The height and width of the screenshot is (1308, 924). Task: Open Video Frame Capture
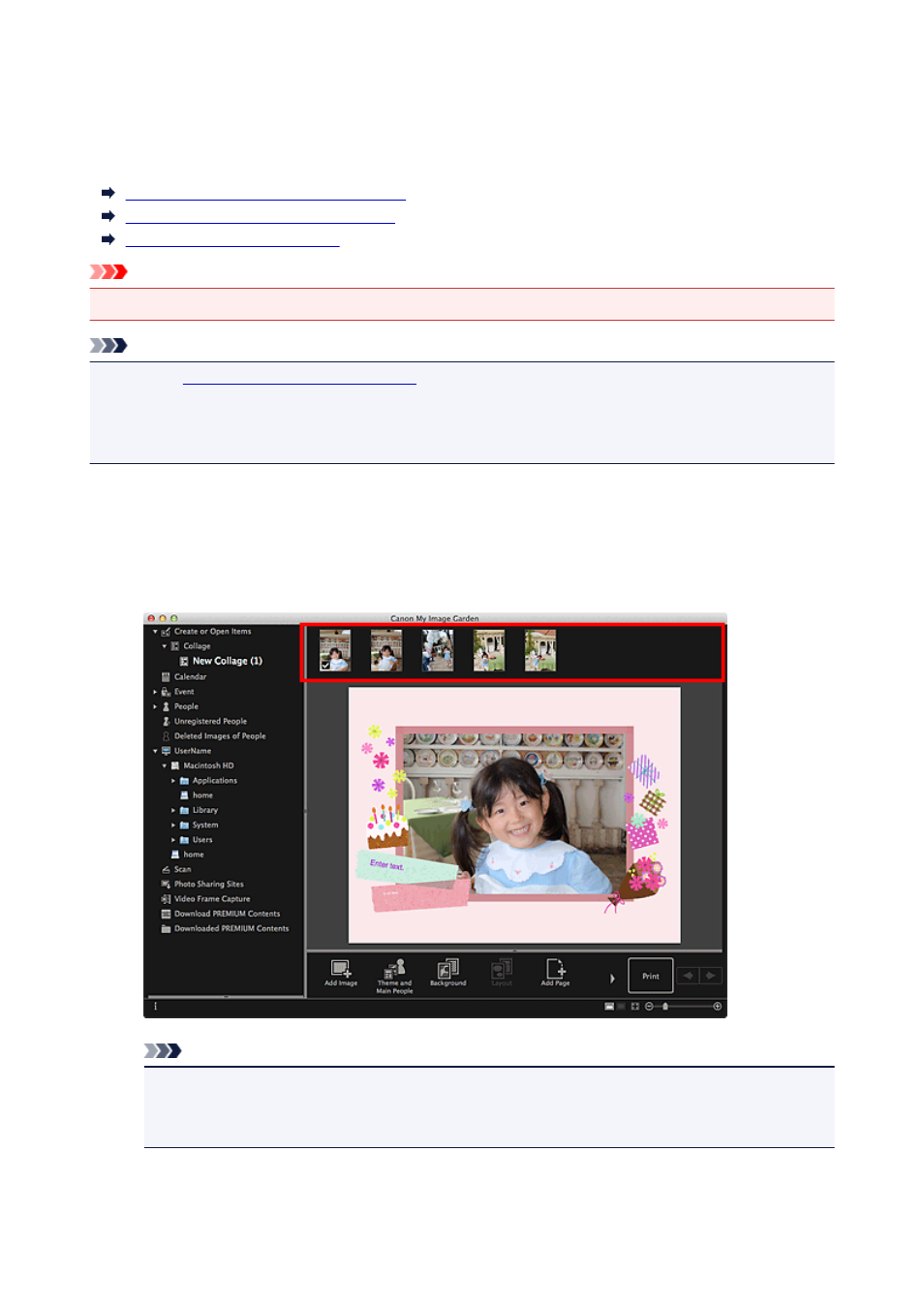point(211,899)
